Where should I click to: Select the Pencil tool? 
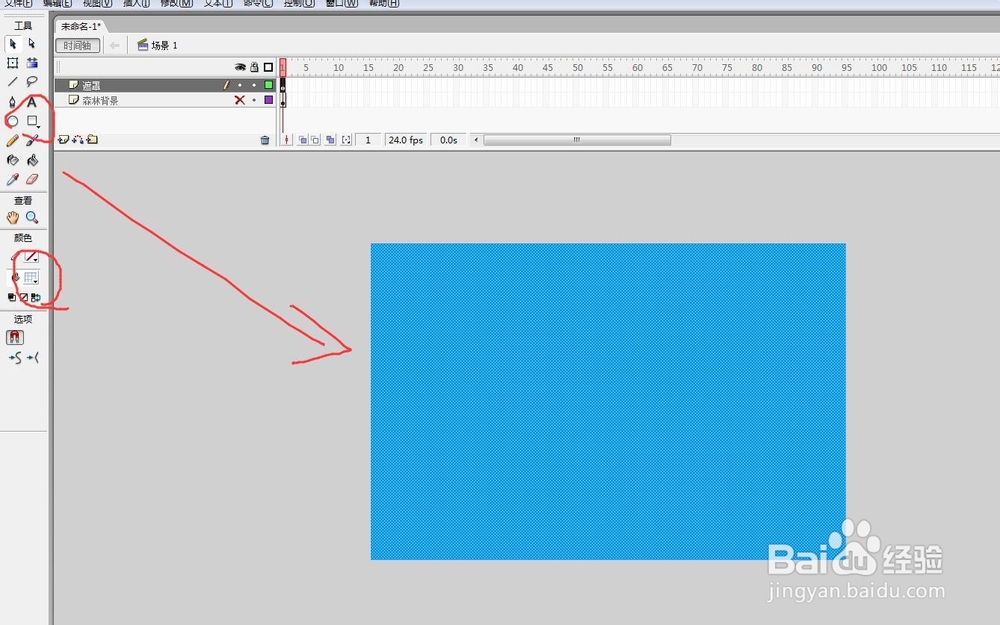click(x=12, y=140)
